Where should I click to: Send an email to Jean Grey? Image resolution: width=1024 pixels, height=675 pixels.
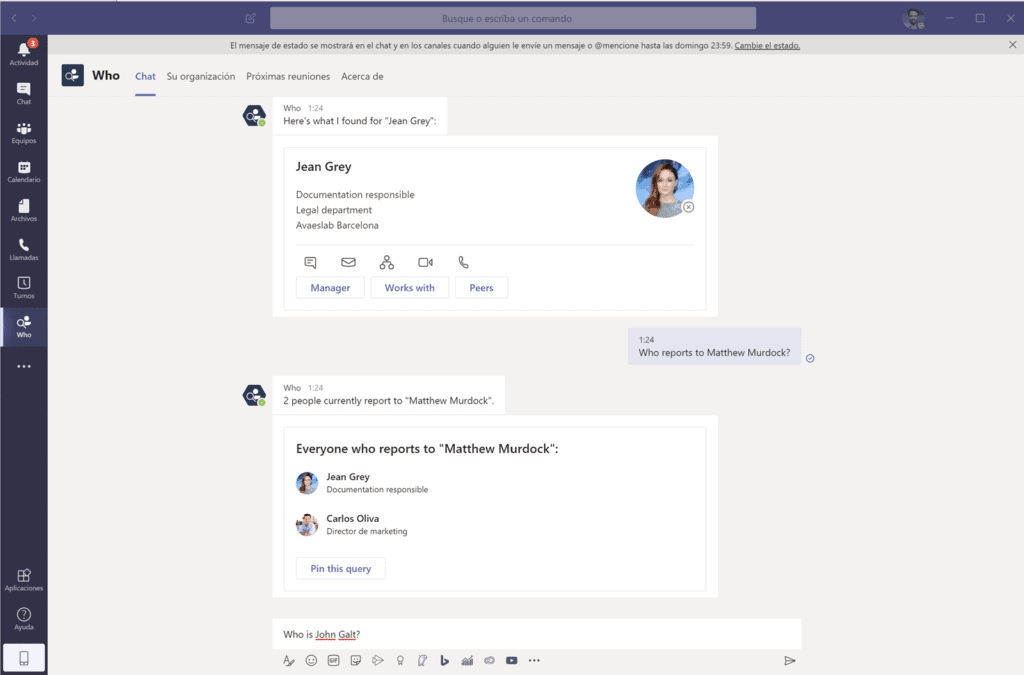348,262
